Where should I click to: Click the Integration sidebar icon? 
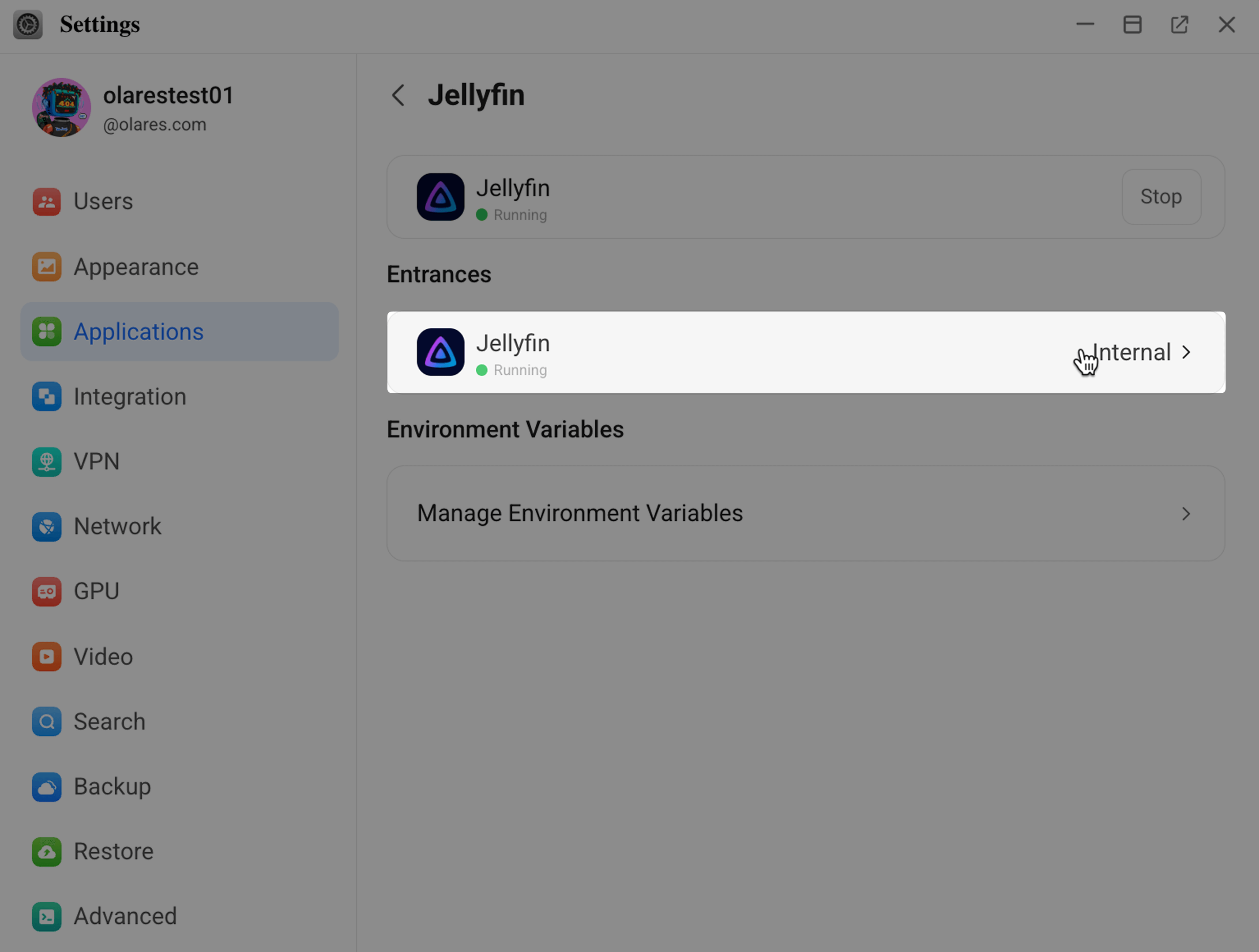47,396
